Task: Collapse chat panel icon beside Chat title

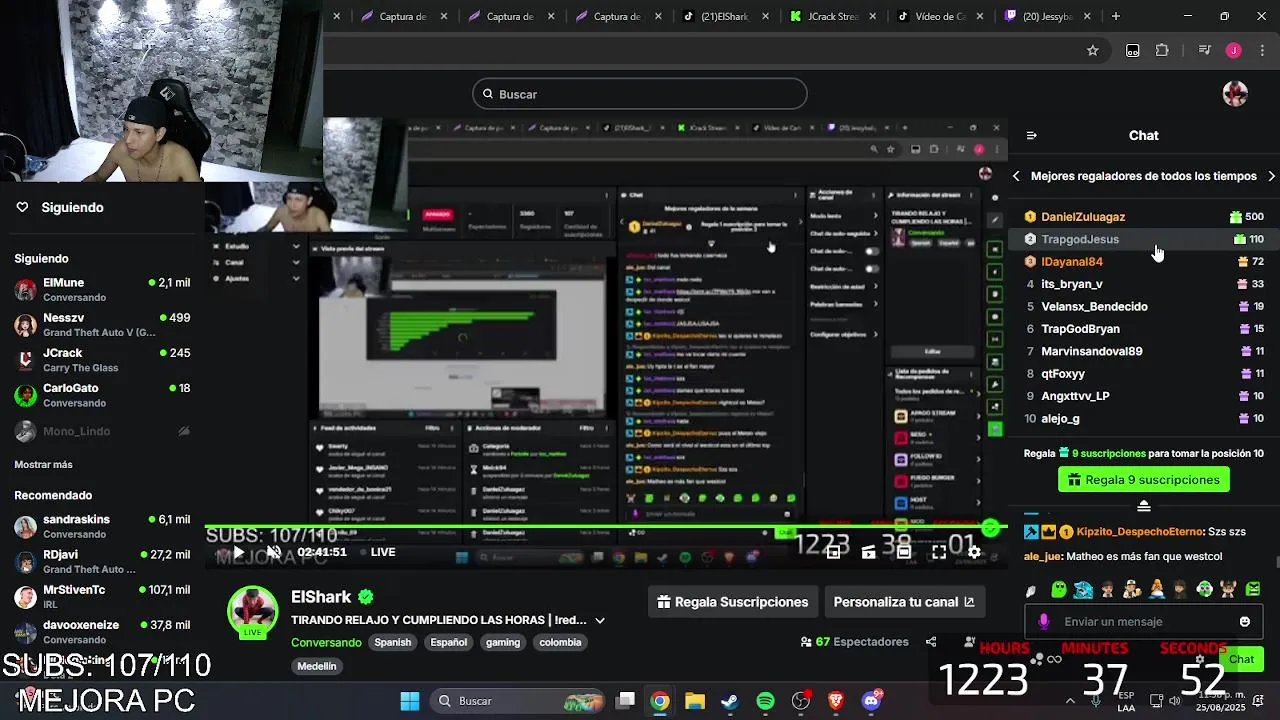Action: click(x=1032, y=135)
